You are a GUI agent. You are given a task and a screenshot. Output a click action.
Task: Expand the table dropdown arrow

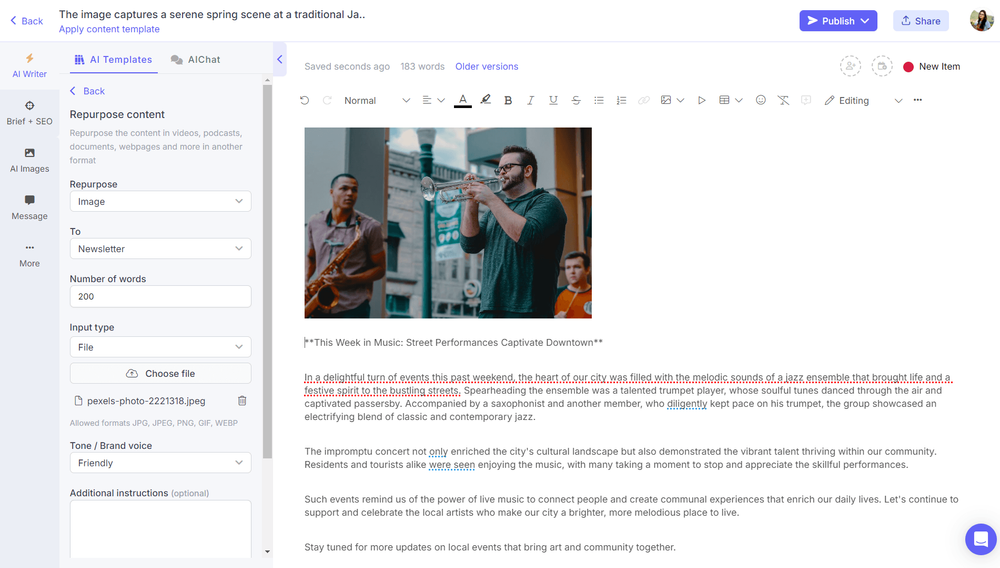pos(739,101)
